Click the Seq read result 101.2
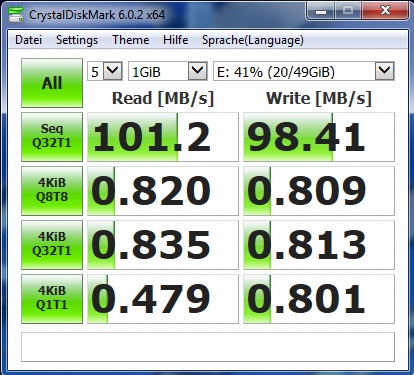This screenshot has height=375, width=414. point(163,137)
